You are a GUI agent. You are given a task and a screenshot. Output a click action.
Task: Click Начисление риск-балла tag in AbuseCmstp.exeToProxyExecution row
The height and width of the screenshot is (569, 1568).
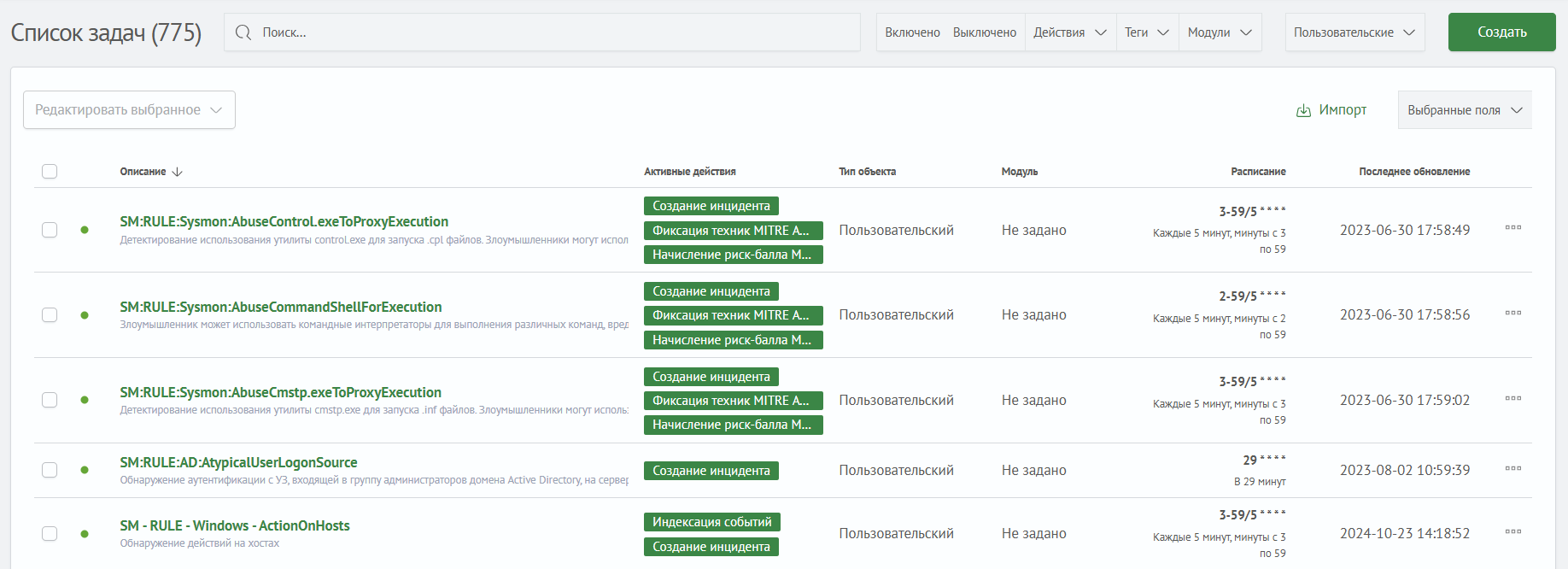point(734,425)
